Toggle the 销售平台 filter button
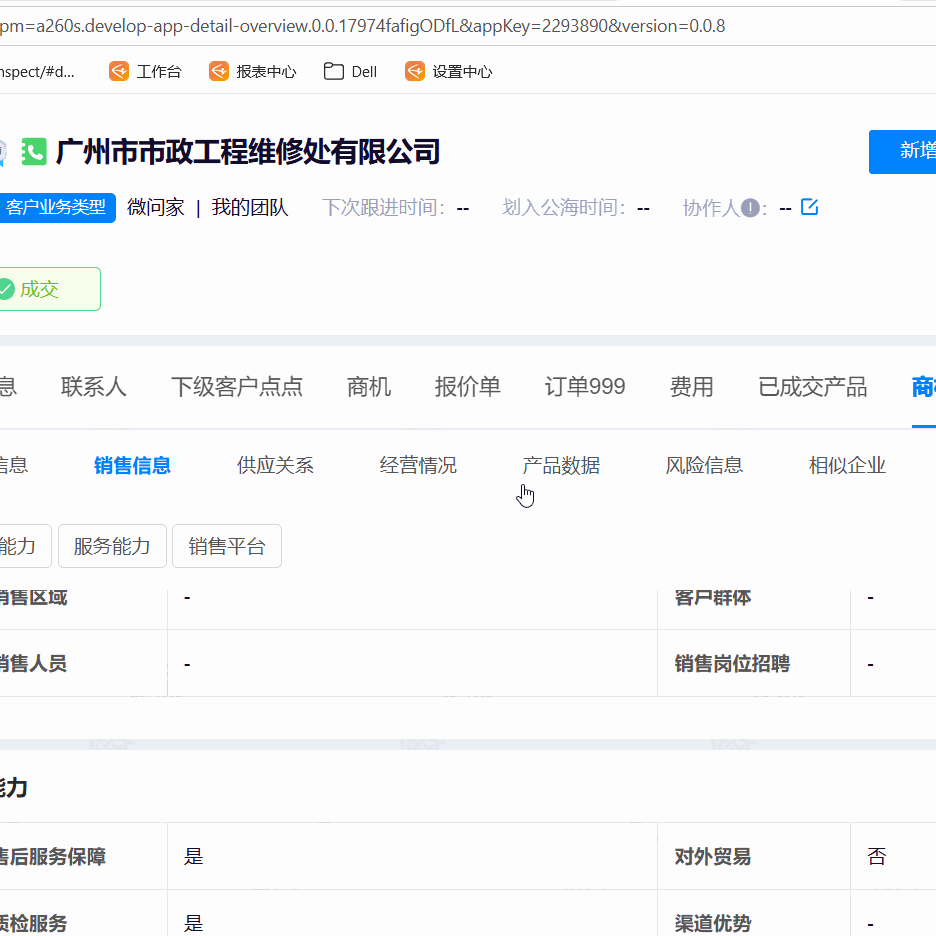The height and width of the screenshot is (936, 936). [x=226, y=546]
